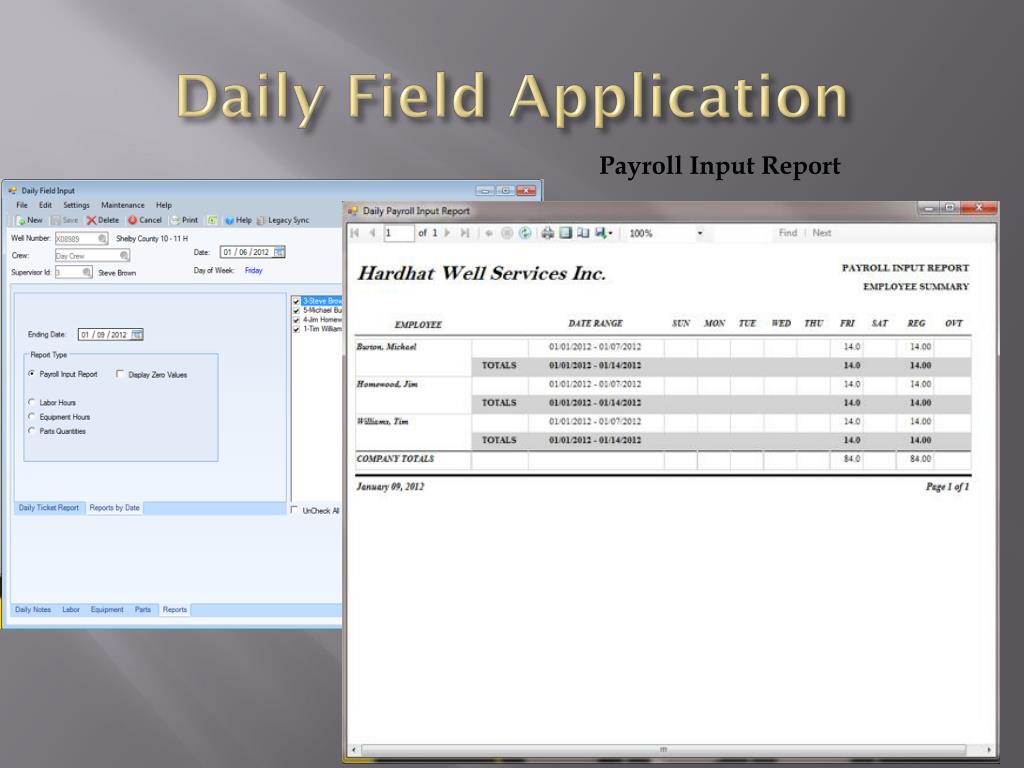The image size is (1024, 768).
Task: Click the Crew lookup magnifier icon
Action: click(124, 255)
